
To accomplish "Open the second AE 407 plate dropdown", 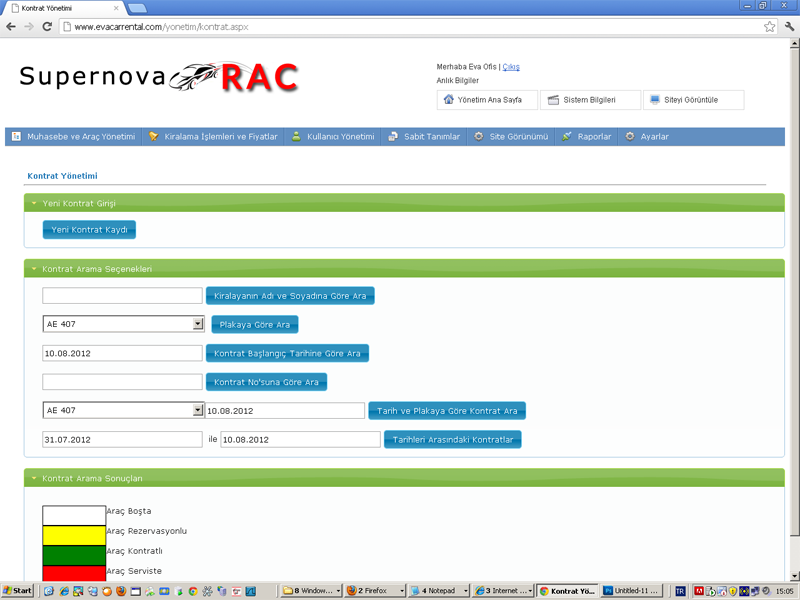I will tap(198, 410).
